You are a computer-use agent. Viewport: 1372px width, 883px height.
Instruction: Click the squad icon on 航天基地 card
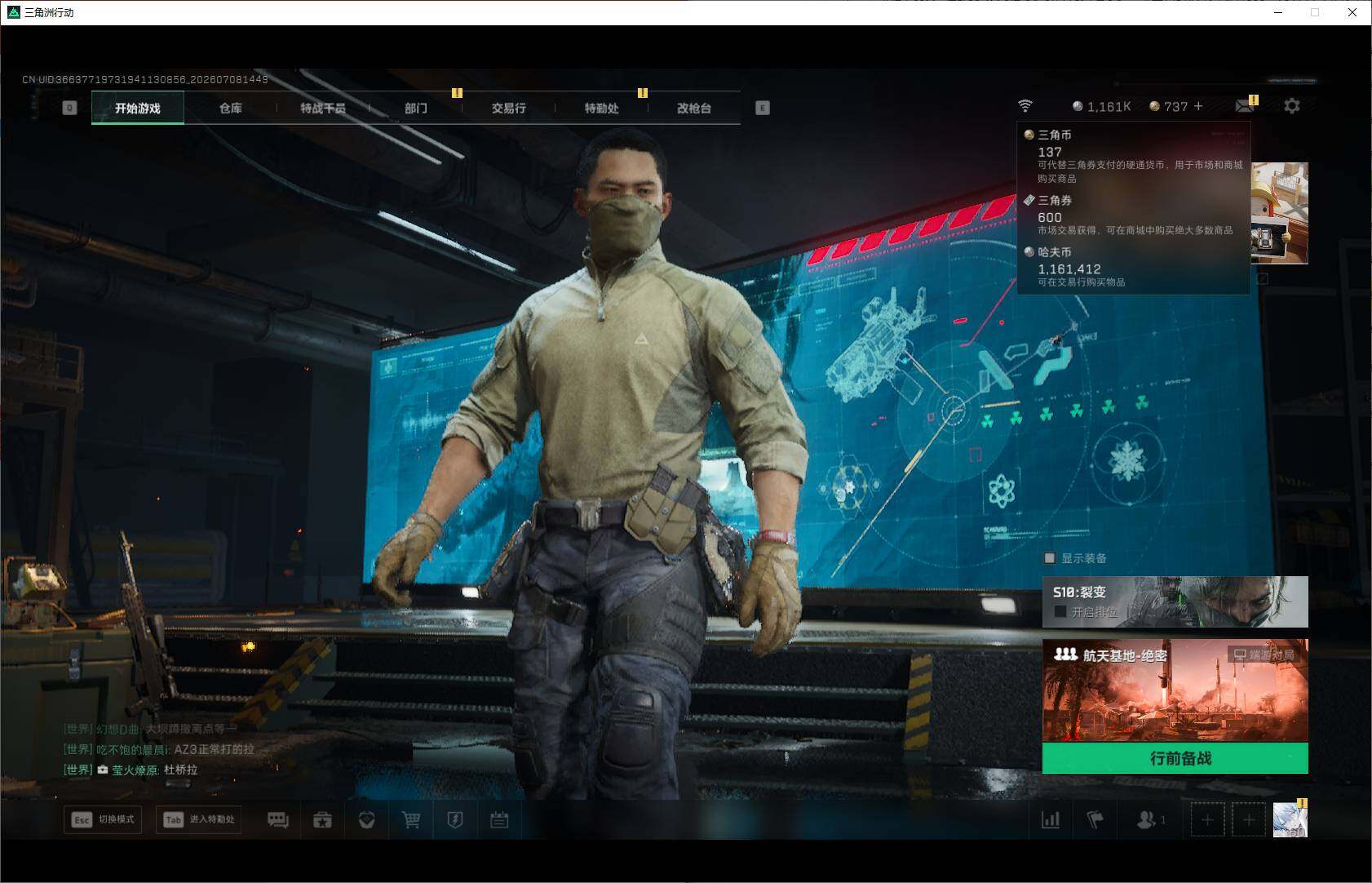(1065, 654)
